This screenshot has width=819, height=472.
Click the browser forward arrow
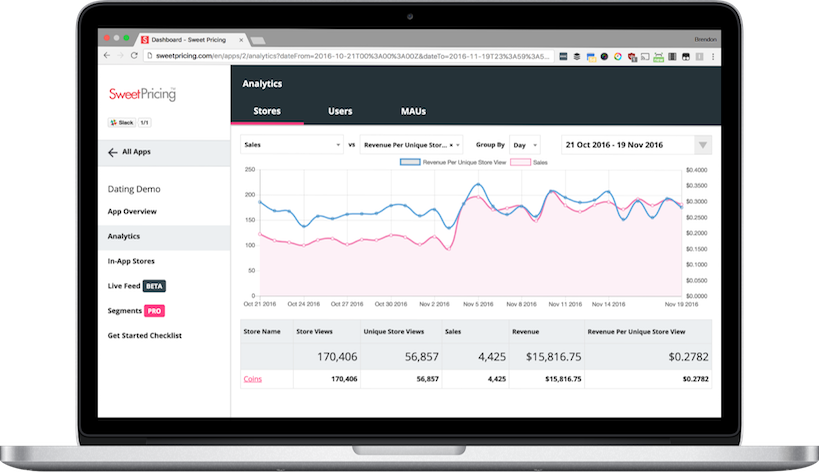pyautogui.click(x=120, y=55)
